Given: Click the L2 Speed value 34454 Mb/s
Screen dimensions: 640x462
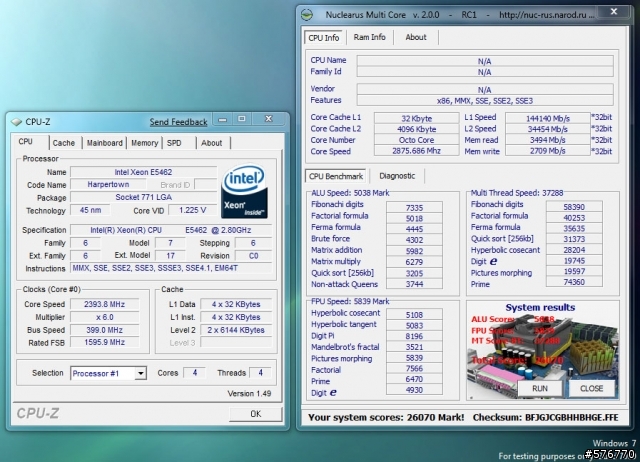Looking at the screenshot, I should coord(548,129).
